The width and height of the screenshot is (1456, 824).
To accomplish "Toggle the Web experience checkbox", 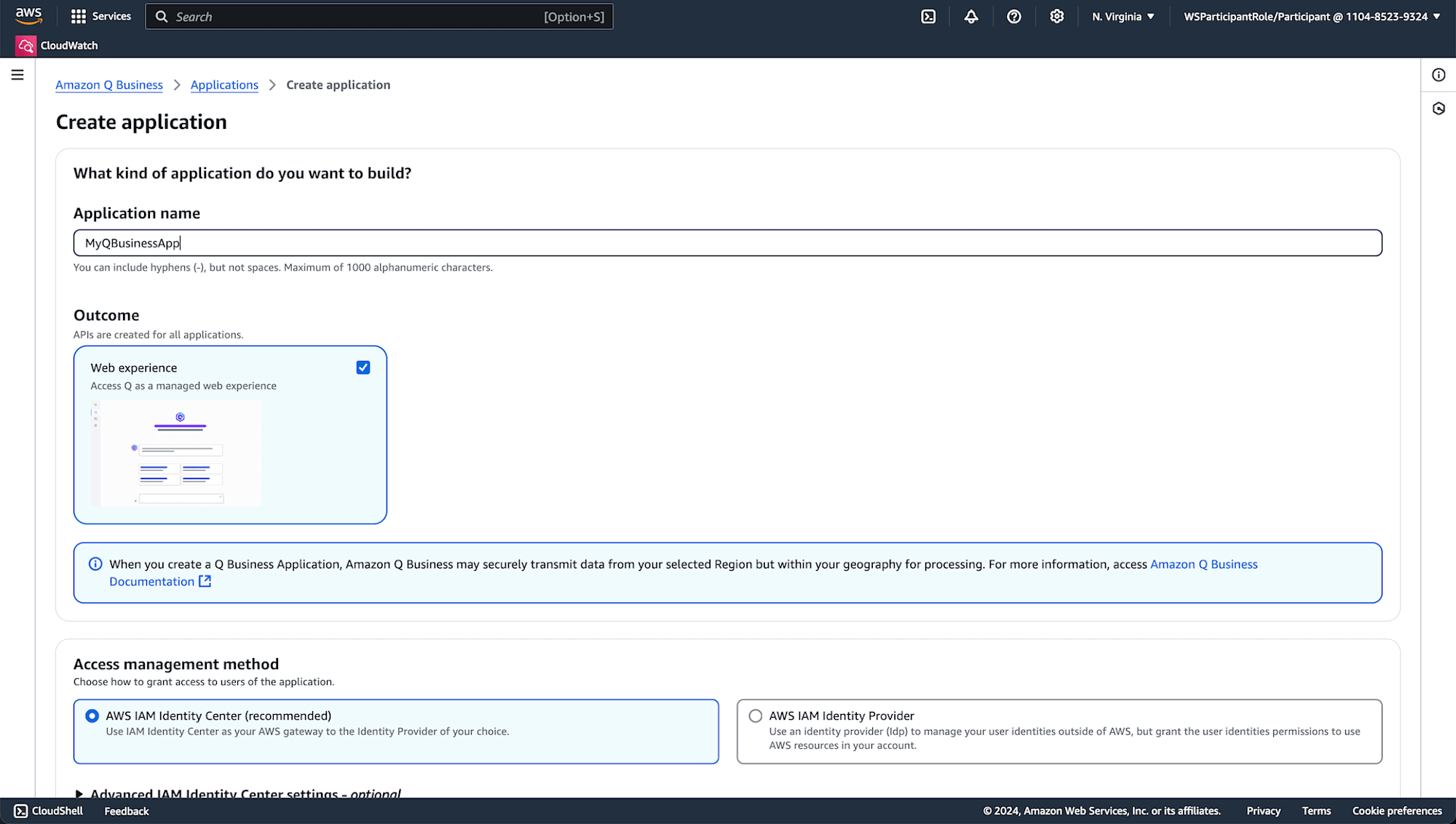I will (363, 368).
